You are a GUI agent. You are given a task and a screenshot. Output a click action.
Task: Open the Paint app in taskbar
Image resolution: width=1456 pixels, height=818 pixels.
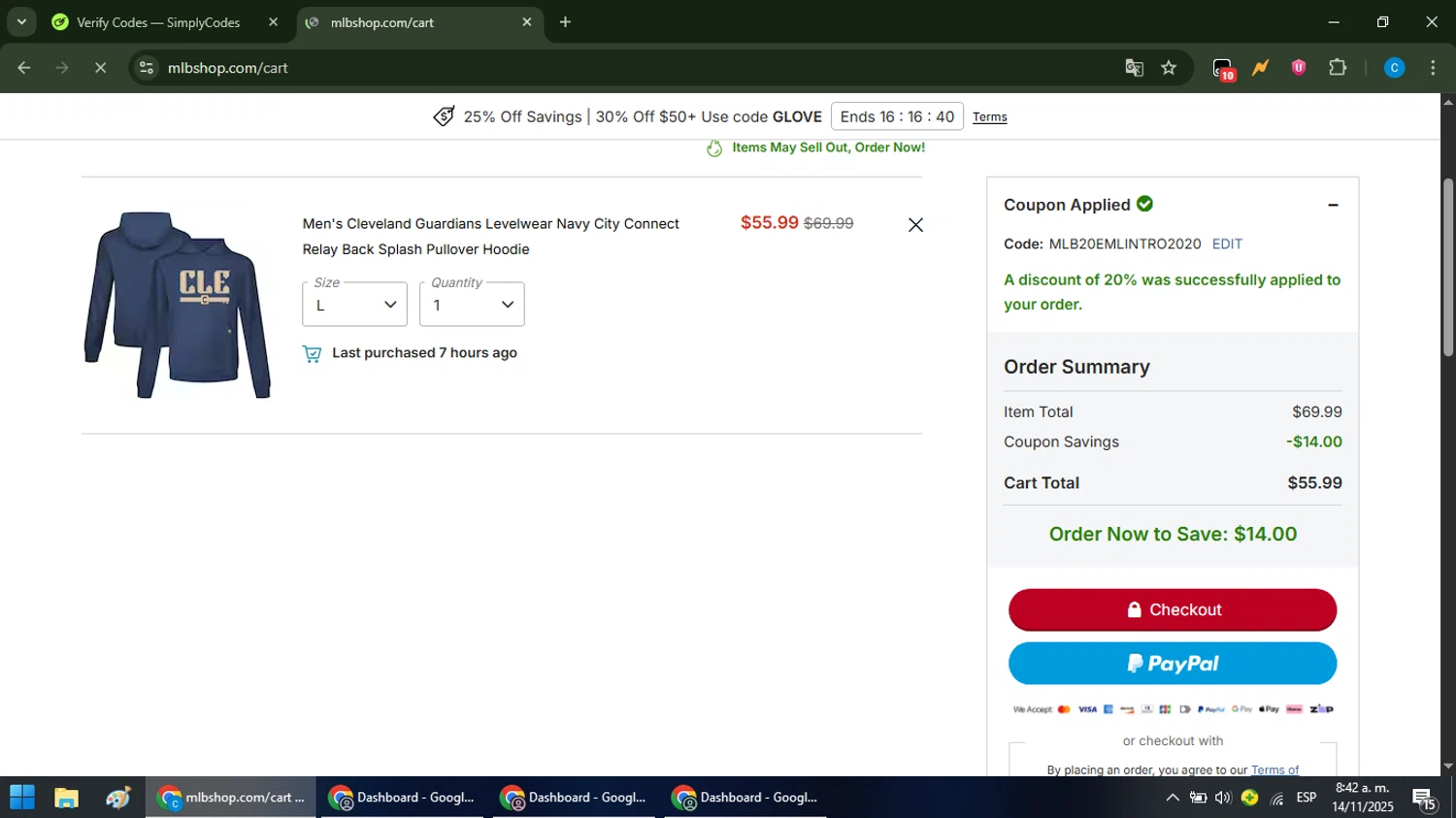(x=118, y=798)
